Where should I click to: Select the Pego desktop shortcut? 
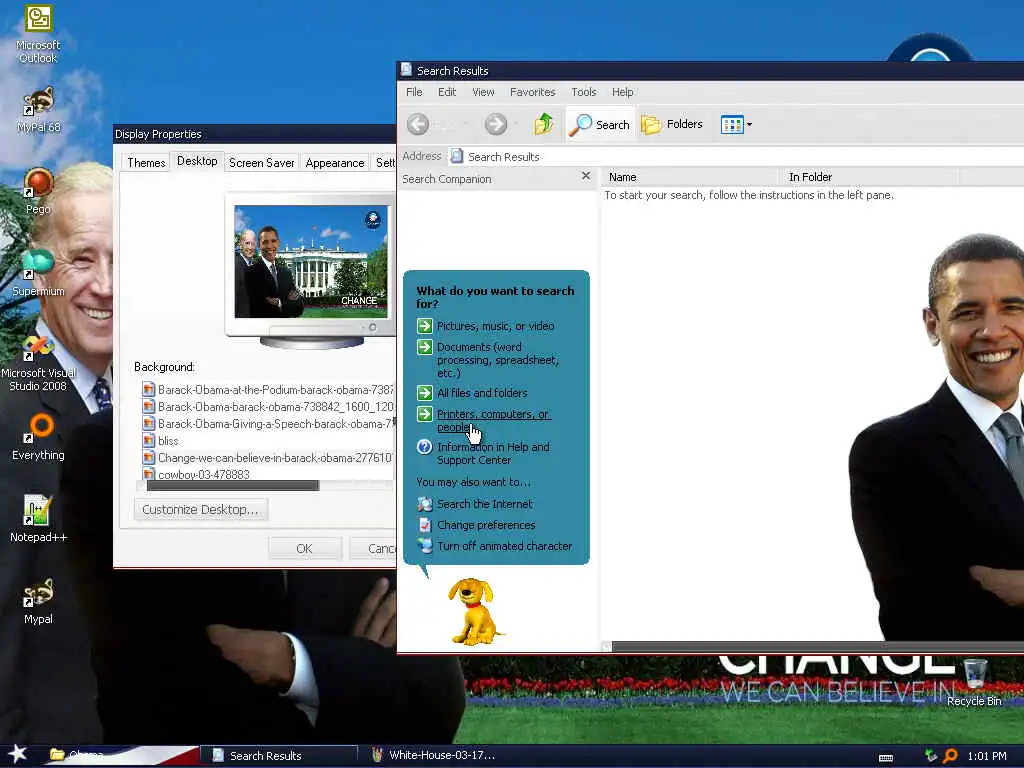coord(38,191)
